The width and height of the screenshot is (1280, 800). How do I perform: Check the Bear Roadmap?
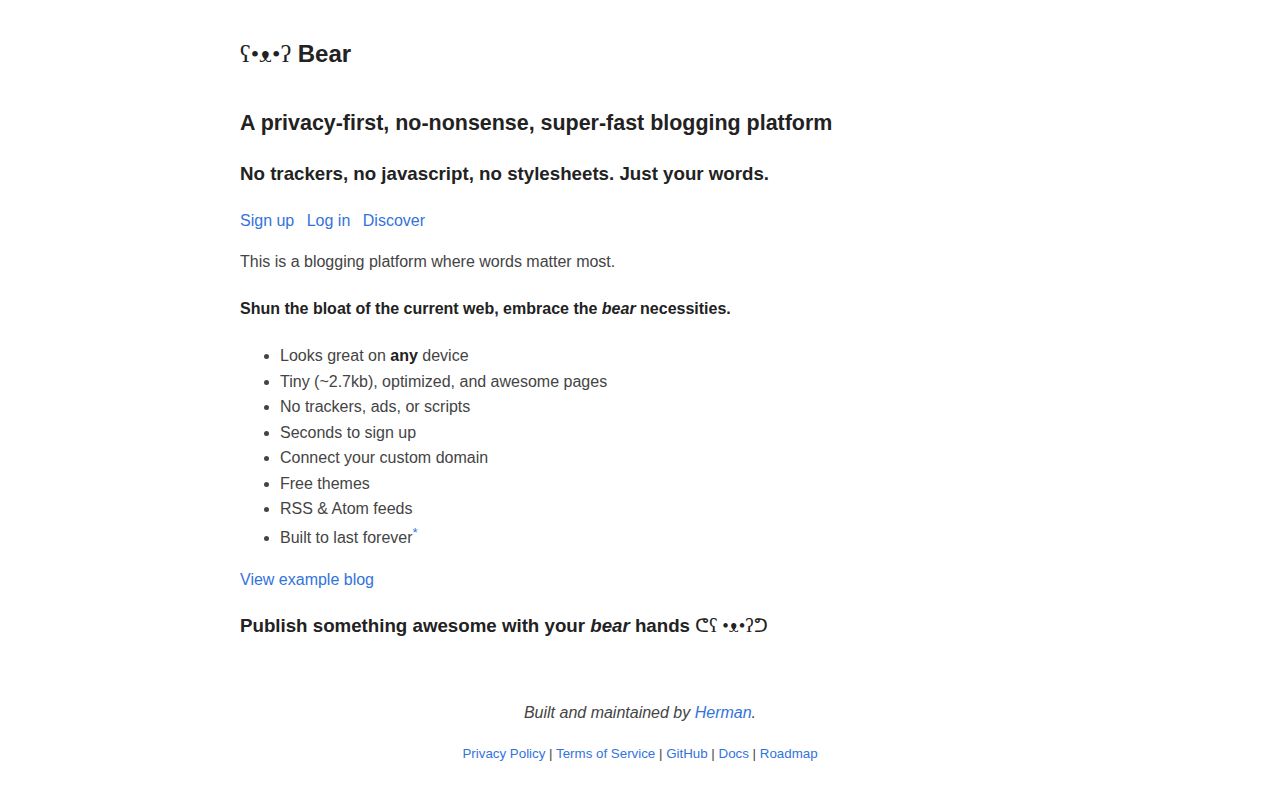(788, 753)
